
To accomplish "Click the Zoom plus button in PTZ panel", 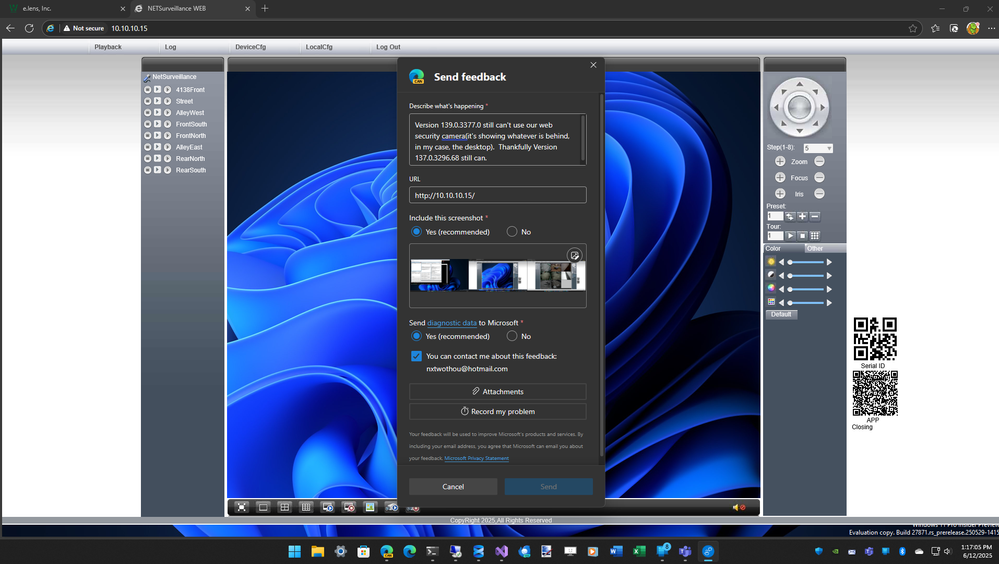I will (780, 161).
